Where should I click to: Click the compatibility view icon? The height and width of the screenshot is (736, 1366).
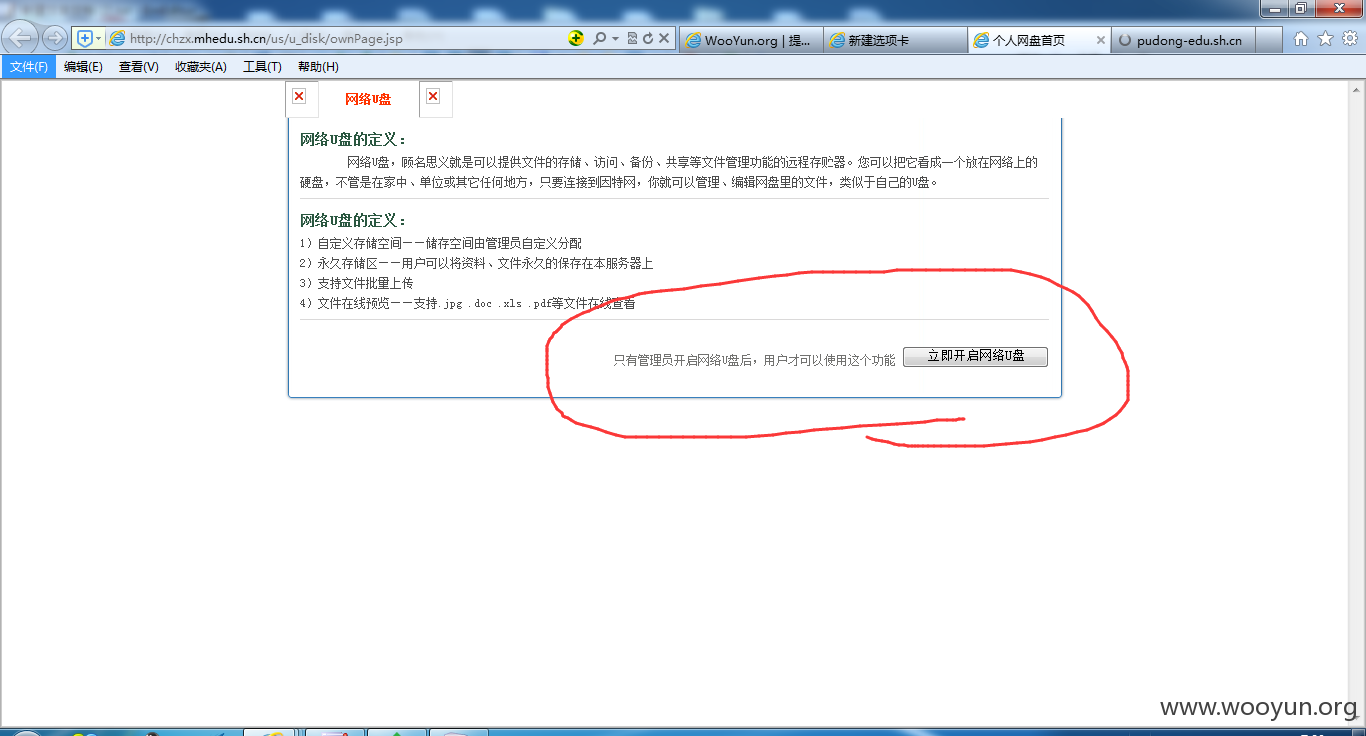point(632,39)
